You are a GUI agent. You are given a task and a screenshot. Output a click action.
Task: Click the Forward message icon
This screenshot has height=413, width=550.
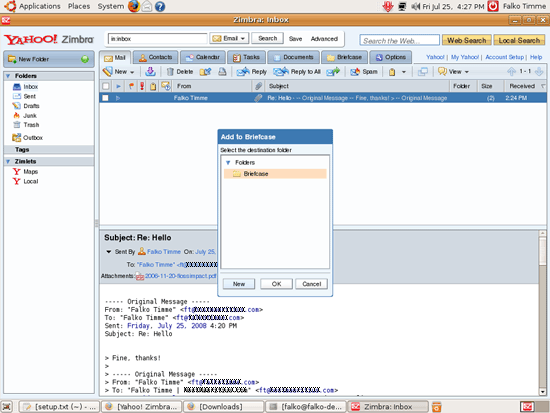(333, 72)
